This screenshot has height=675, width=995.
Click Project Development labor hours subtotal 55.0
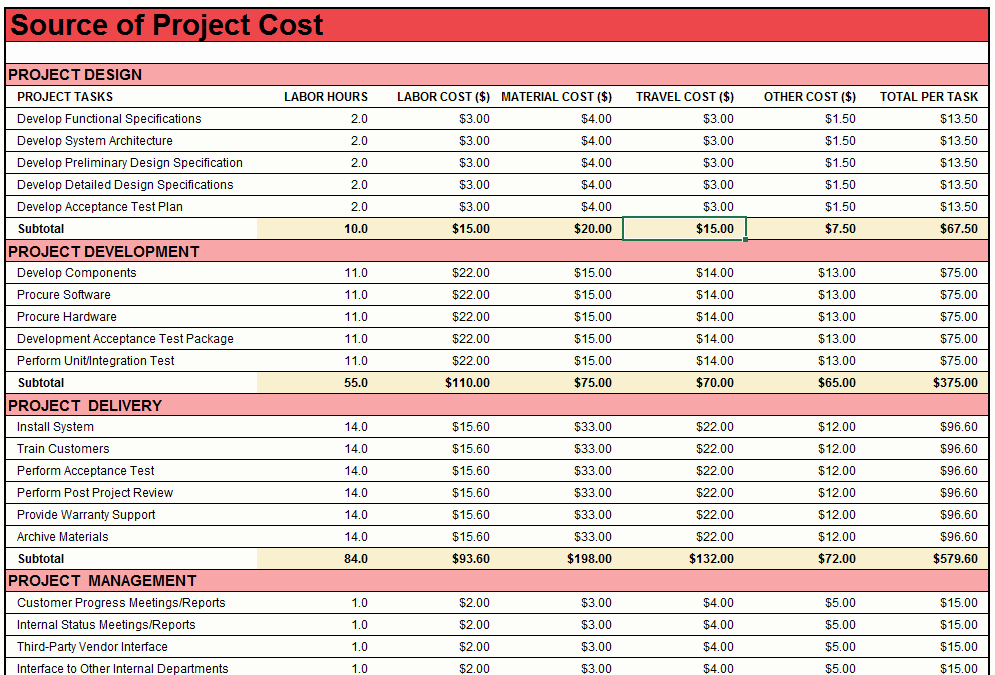point(355,383)
